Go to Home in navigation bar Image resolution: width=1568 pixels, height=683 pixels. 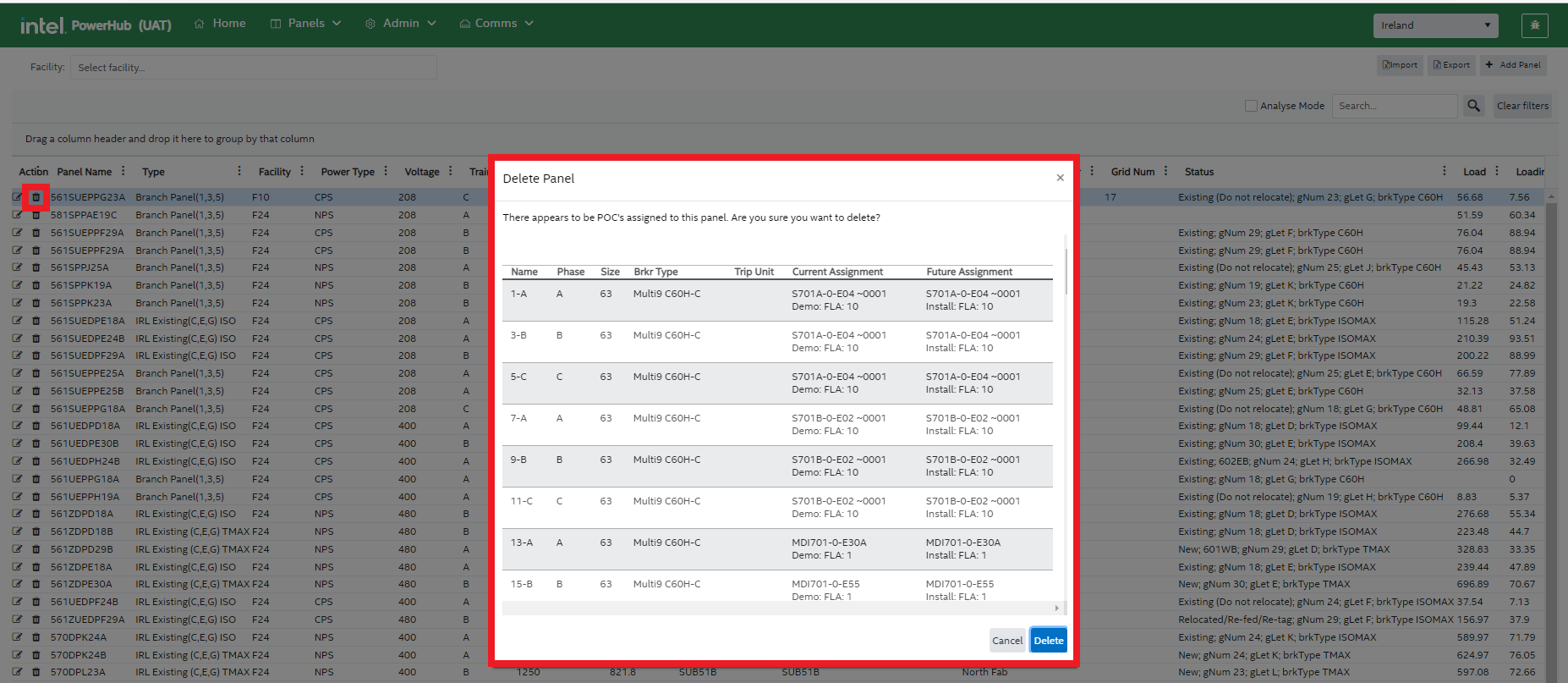[x=220, y=24]
